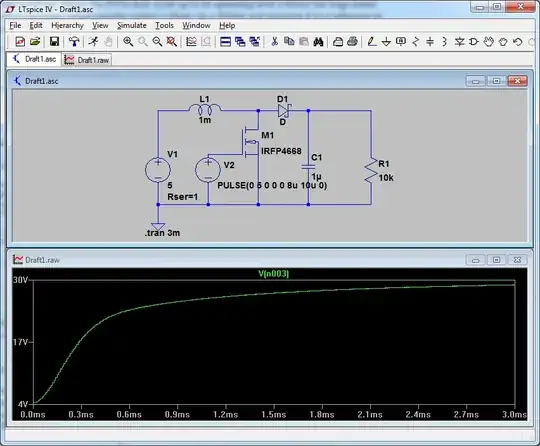
Task: Tile windows horizontally icon
Action: point(225,42)
